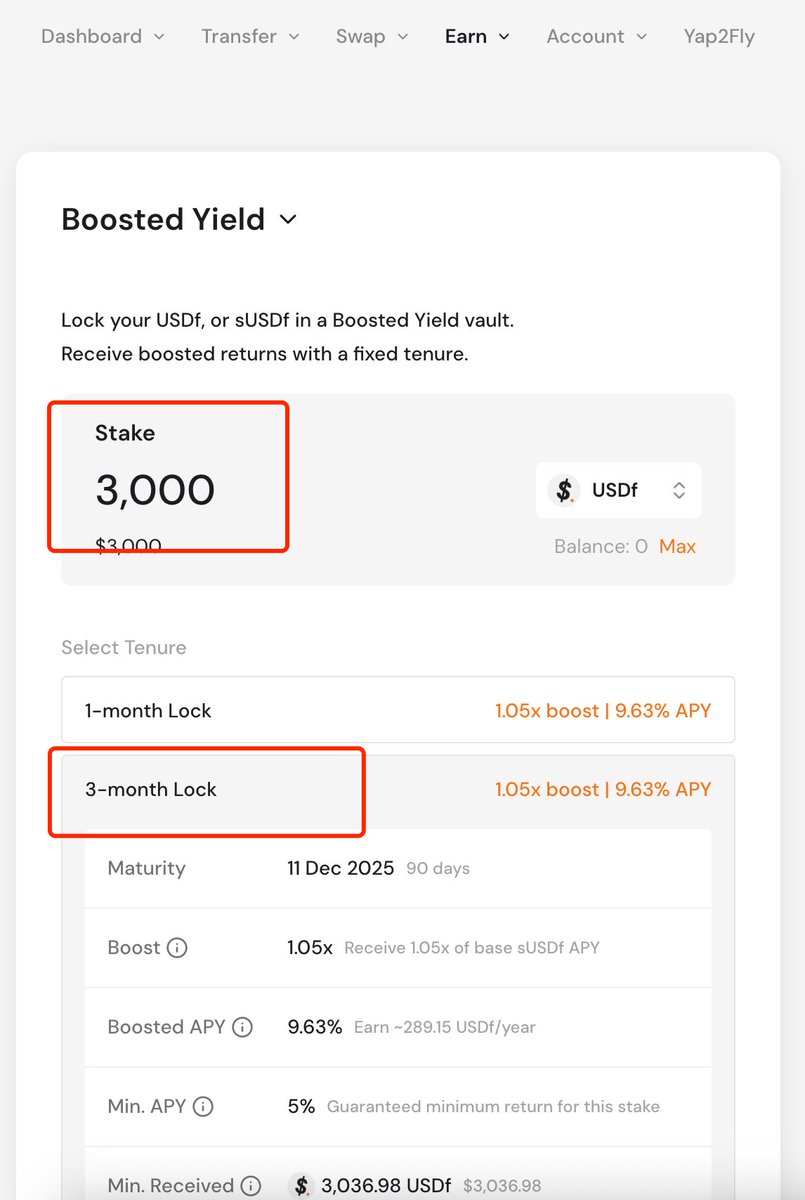The width and height of the screenshot is (805, 1200).
Task: Expand the Boosted Yield heading dropdown
Action: (288, 219)
